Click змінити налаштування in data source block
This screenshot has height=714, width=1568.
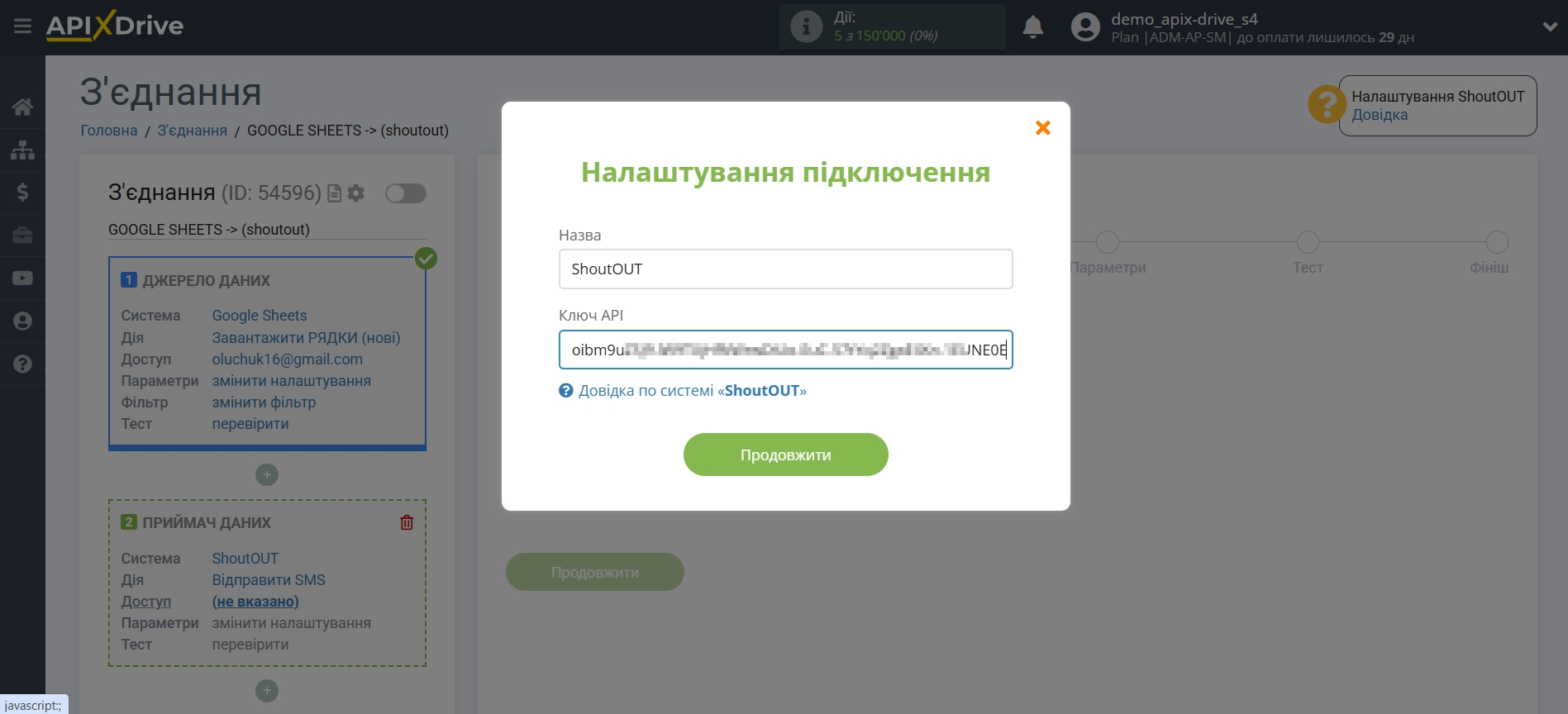click(x=291, y=381)
